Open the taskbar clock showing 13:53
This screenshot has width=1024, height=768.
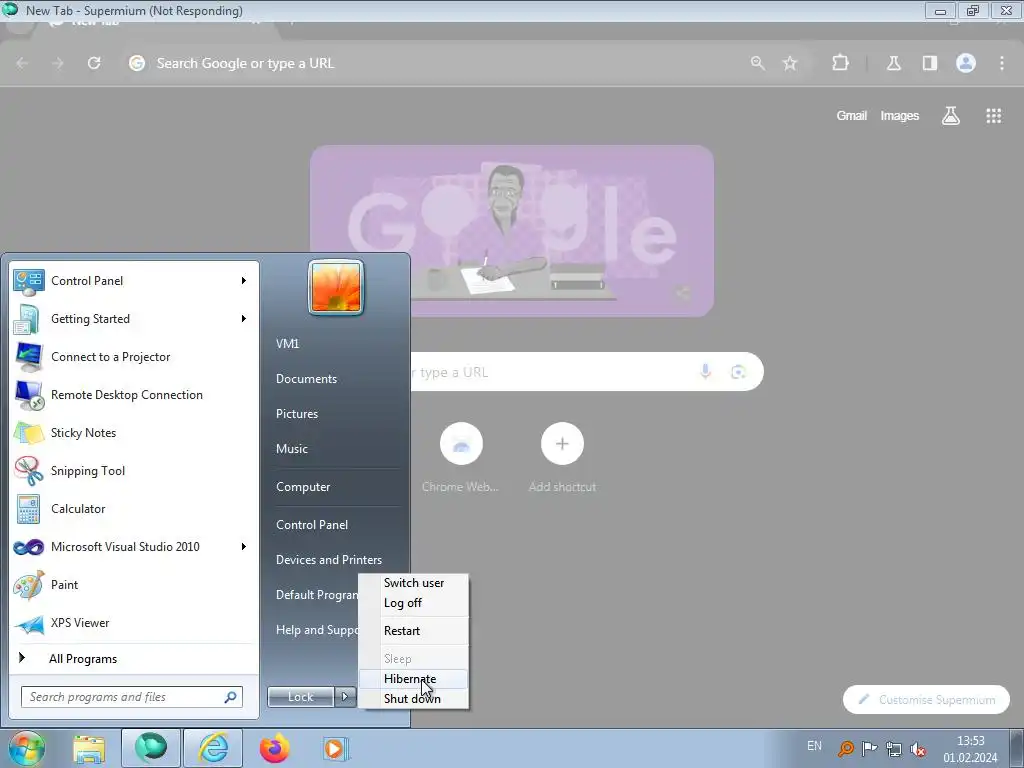970,749
